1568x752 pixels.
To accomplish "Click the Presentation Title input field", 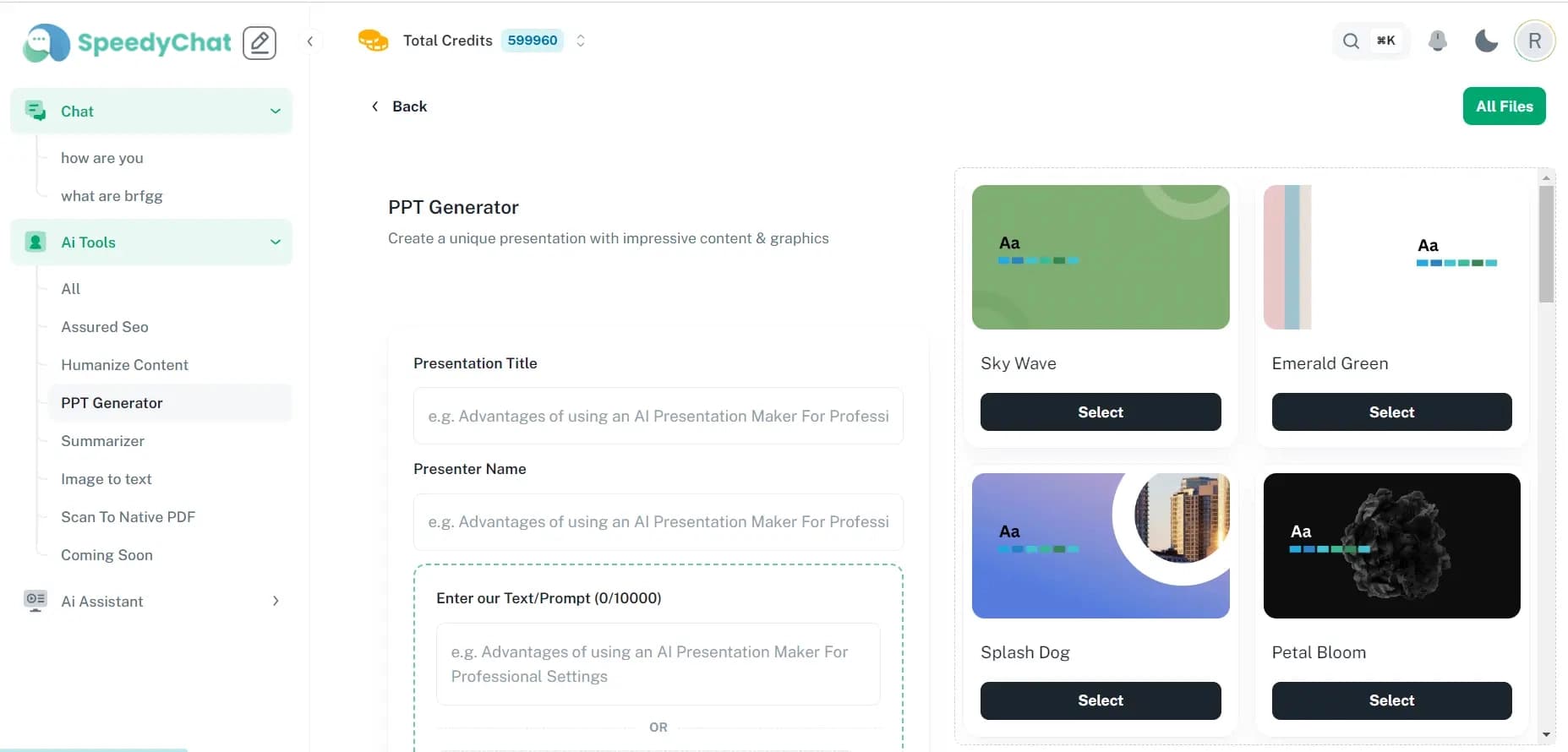I will [658, 416].
